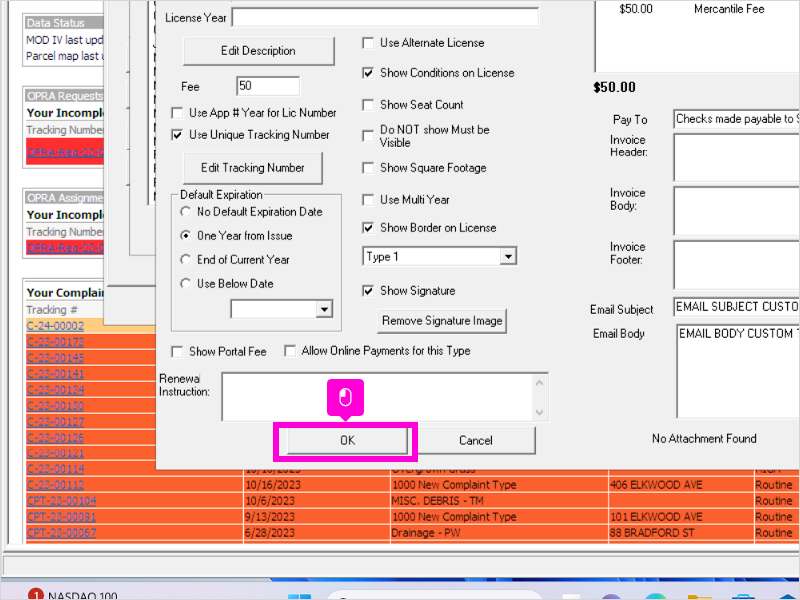The height and width of the screenshot is (600, 800).
Task: Open the NASDAQ 100 taskbar widget
Action: click(x=74, y=595)
